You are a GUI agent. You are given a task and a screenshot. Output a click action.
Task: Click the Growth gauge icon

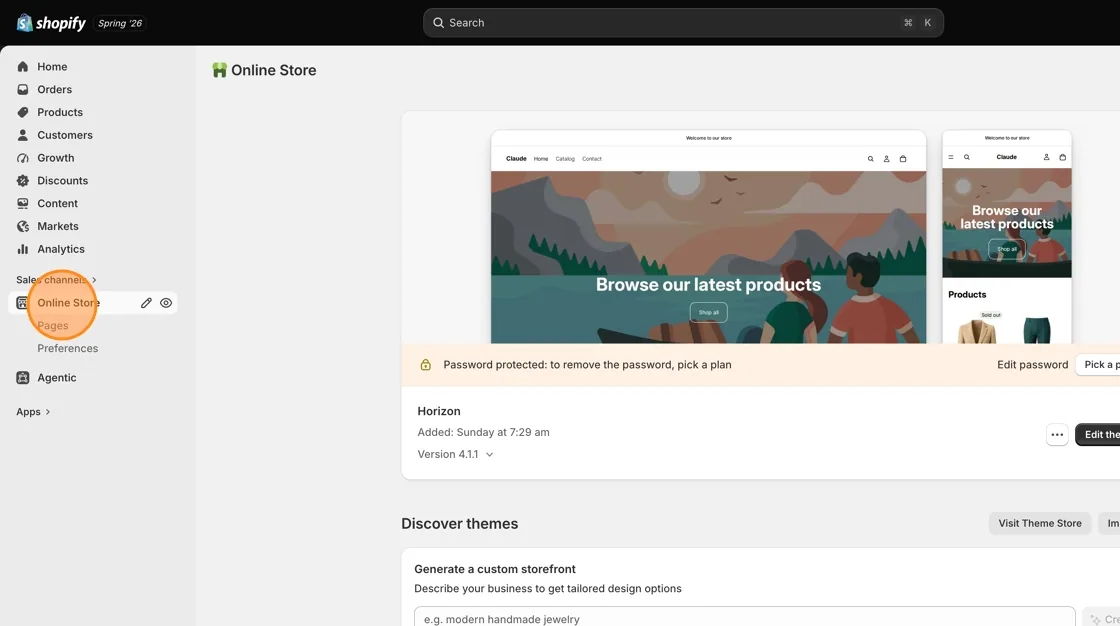click(x=23, y=158)
